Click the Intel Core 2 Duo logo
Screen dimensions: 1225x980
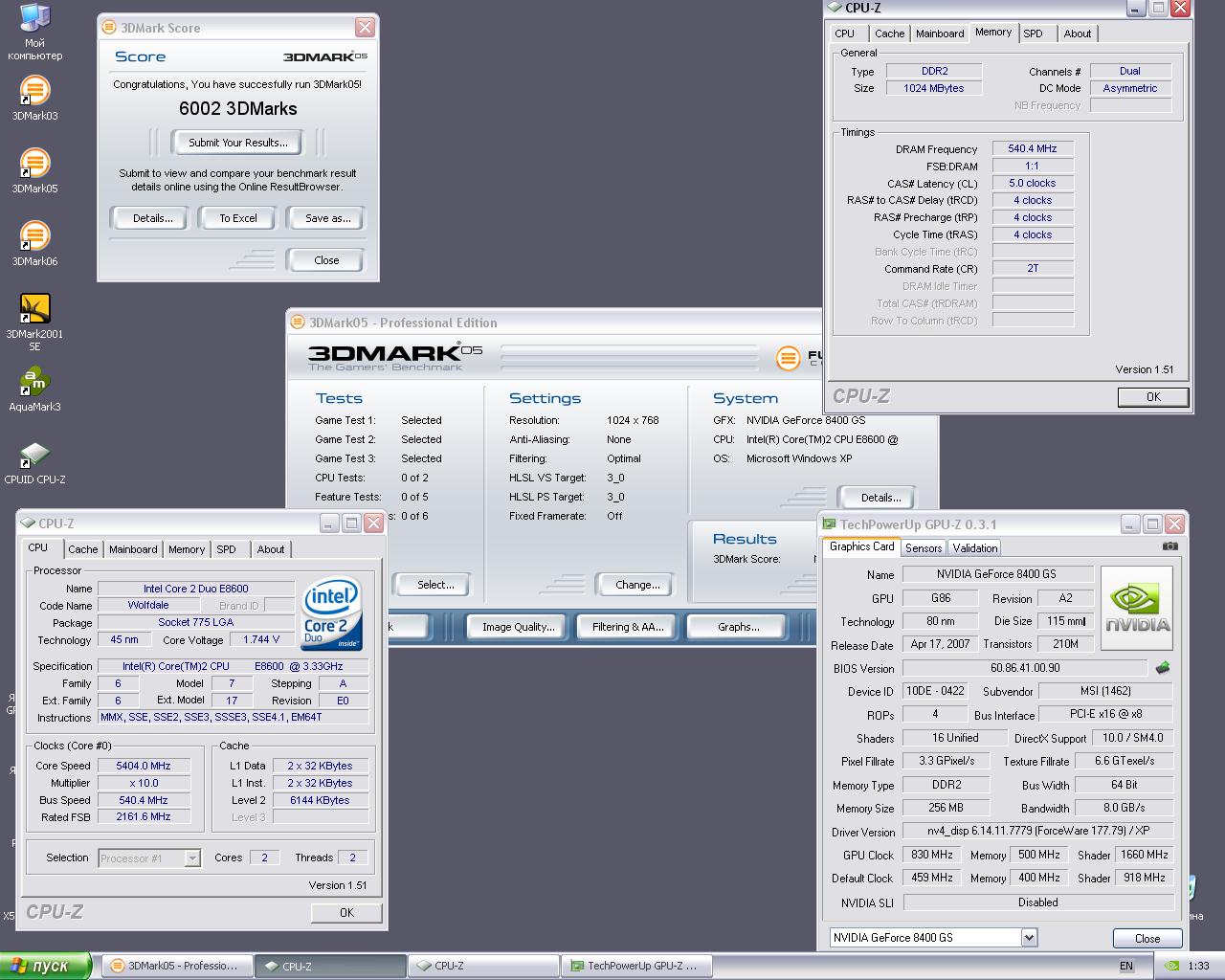pyautogui.click(x=331, y=613)
